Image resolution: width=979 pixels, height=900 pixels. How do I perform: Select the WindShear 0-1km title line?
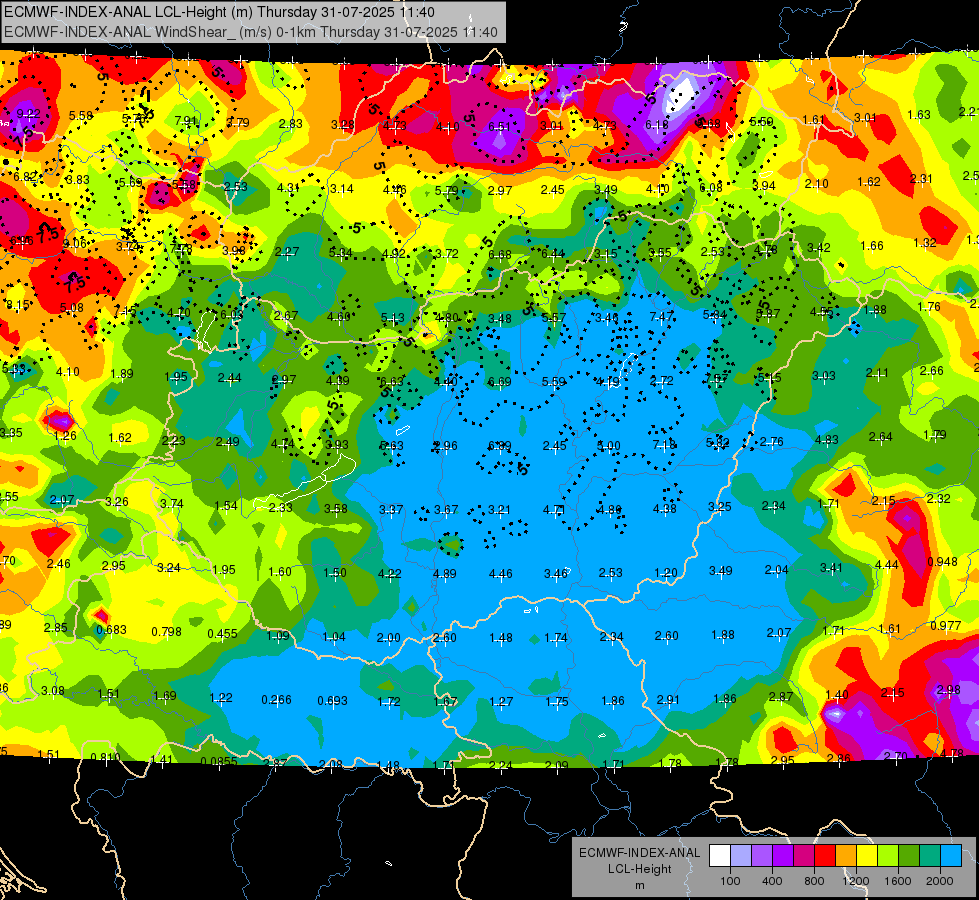pos(251,32)
